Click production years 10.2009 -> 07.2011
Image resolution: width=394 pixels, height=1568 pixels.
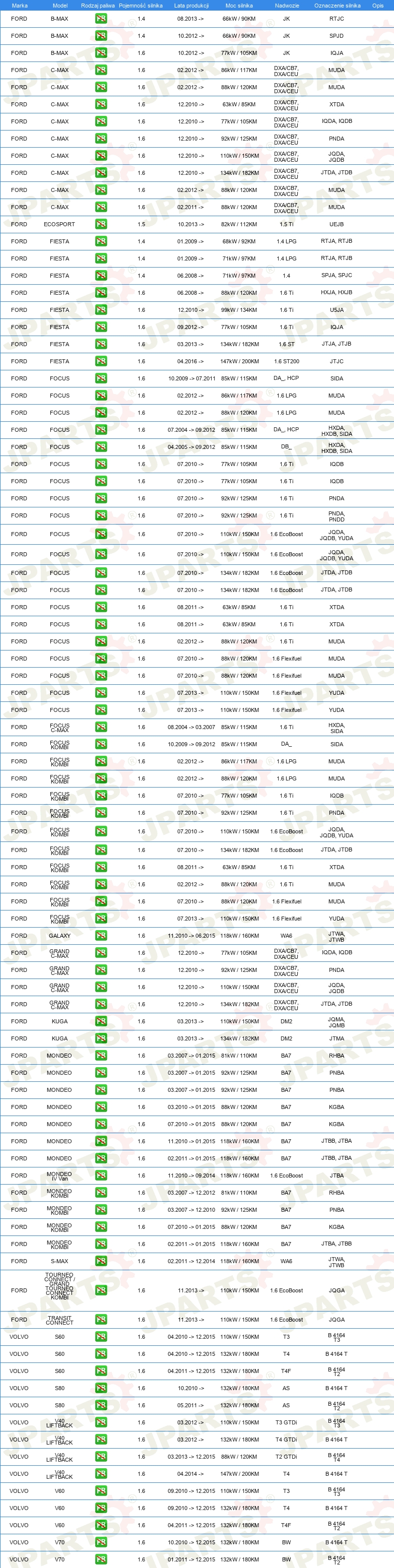click(191, 378)
